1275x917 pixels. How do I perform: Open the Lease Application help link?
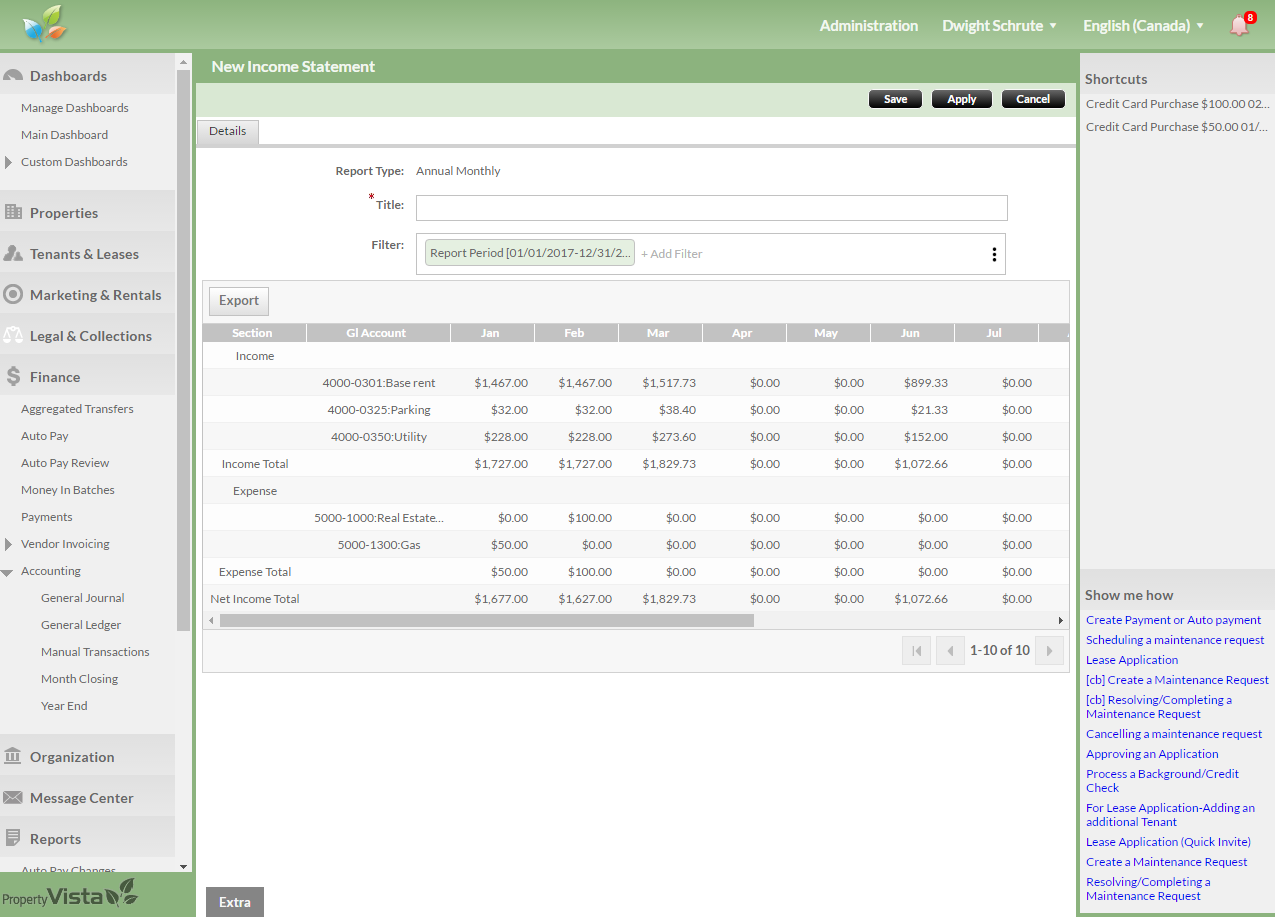[1132, 660]
